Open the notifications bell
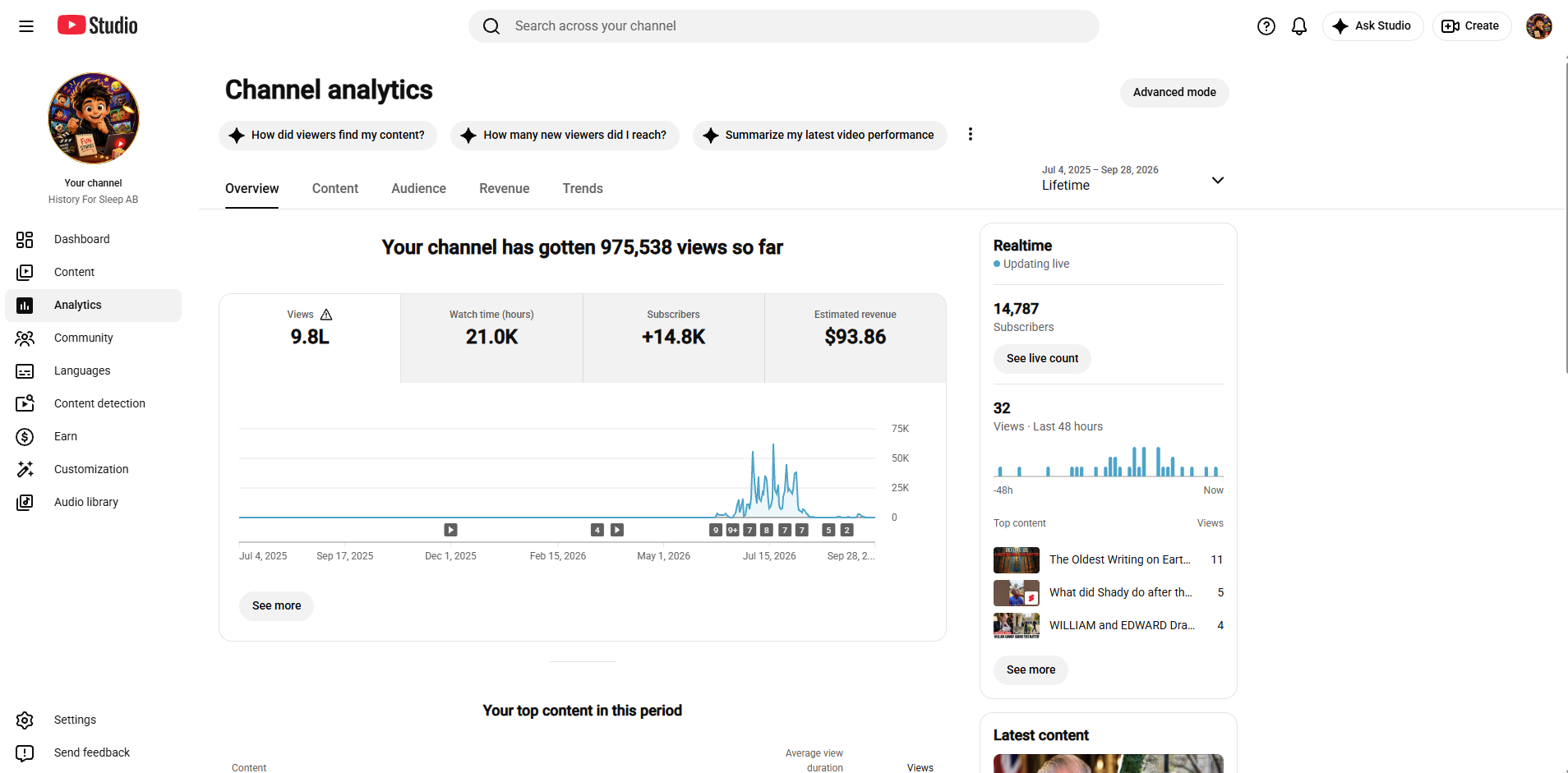This screenshot has width=1568, height=773. [x=1299, y=26]
